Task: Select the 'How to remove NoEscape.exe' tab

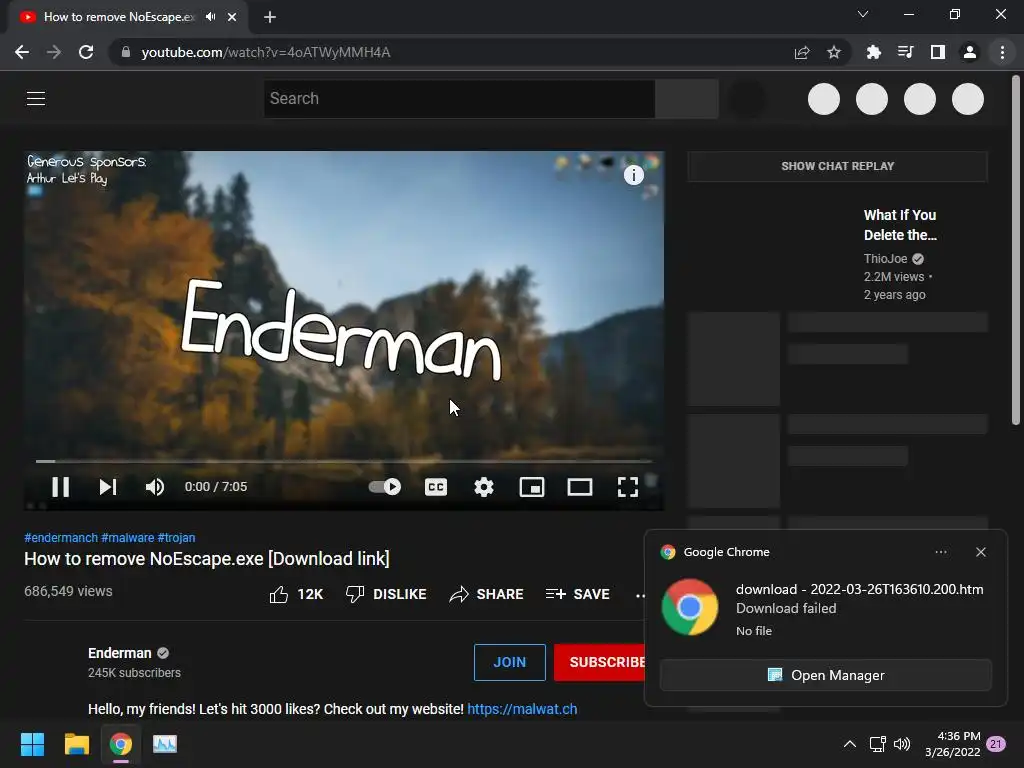Action: point(127,17)
